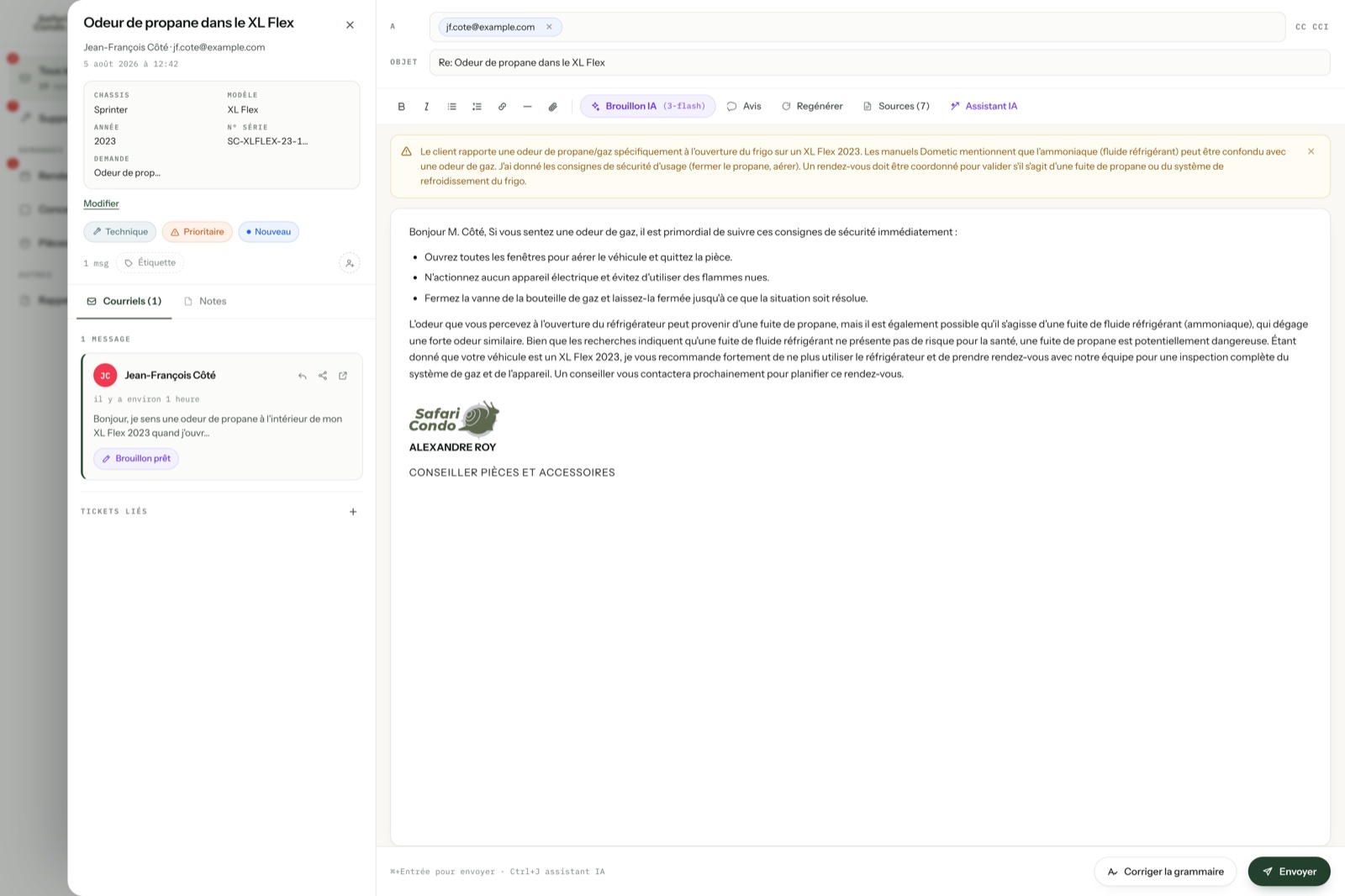Attach a file with the paperclip icon

click(x=552, y=107)
